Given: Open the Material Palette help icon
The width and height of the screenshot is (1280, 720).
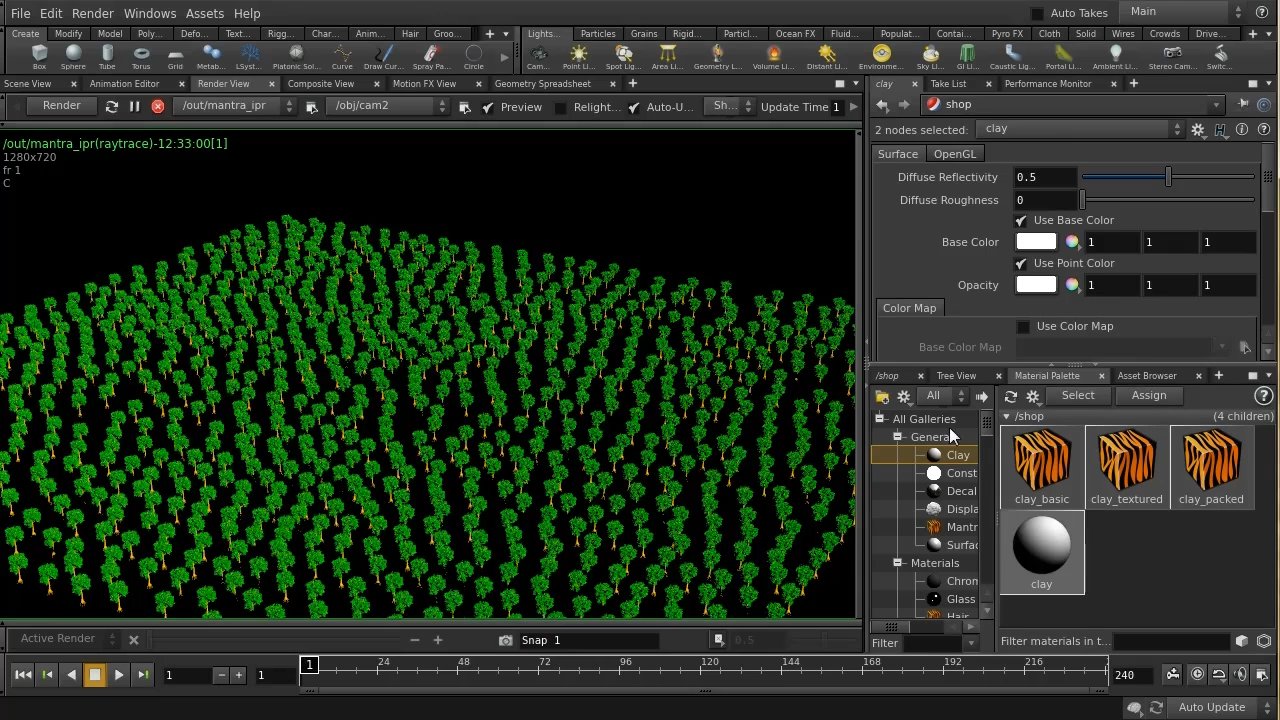Looking at the screenshot, I should point(1263,396).
